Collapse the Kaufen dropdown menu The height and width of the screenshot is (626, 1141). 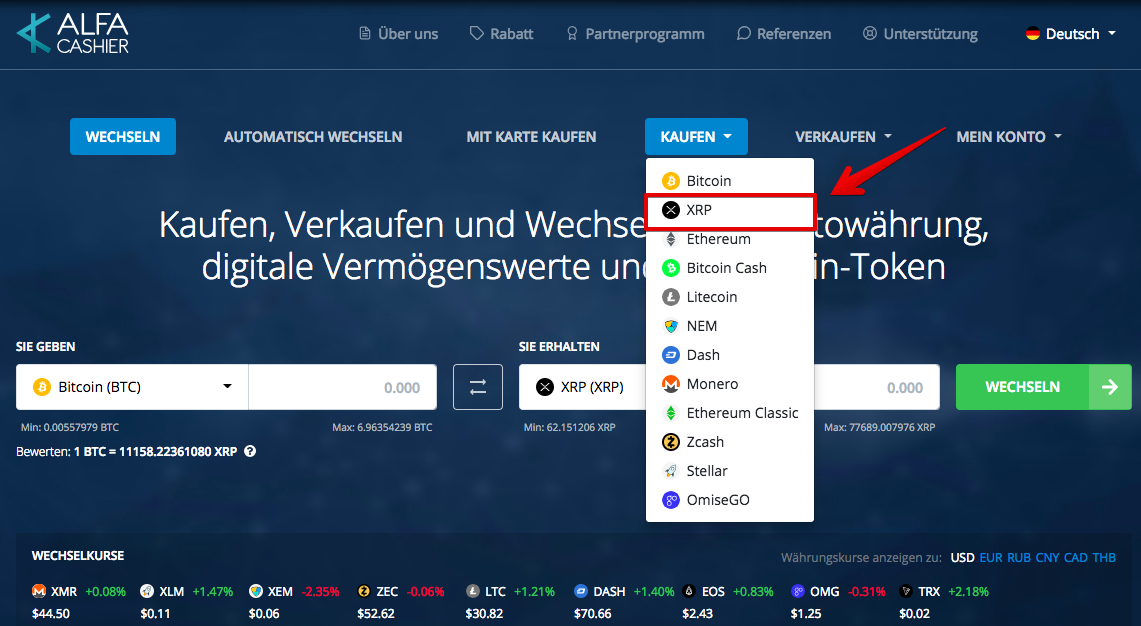click(696, 136)
